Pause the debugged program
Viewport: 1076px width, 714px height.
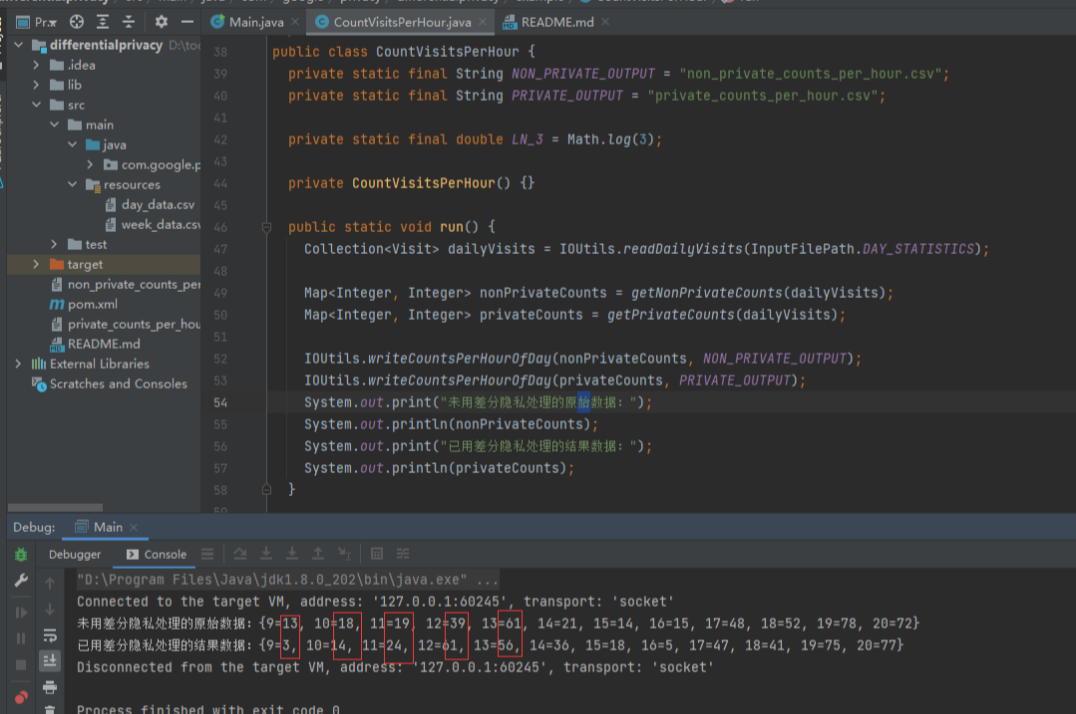[x=21, y=638]
